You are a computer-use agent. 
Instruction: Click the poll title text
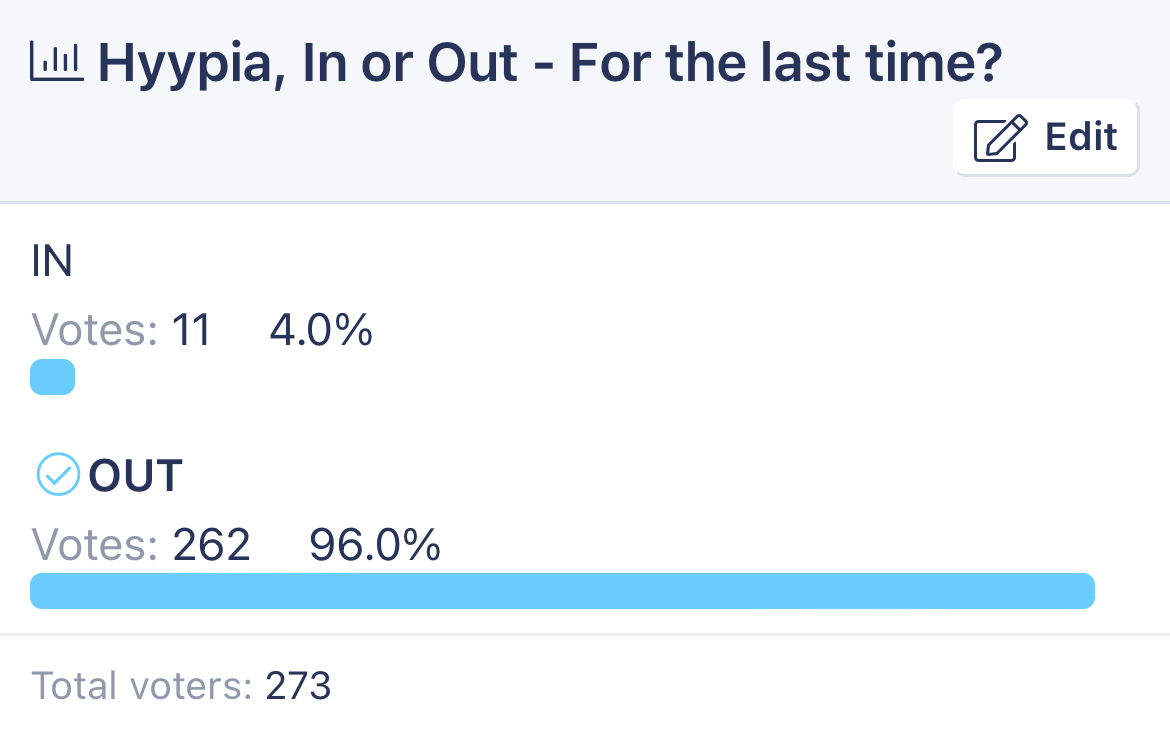[x=550, y=63]
